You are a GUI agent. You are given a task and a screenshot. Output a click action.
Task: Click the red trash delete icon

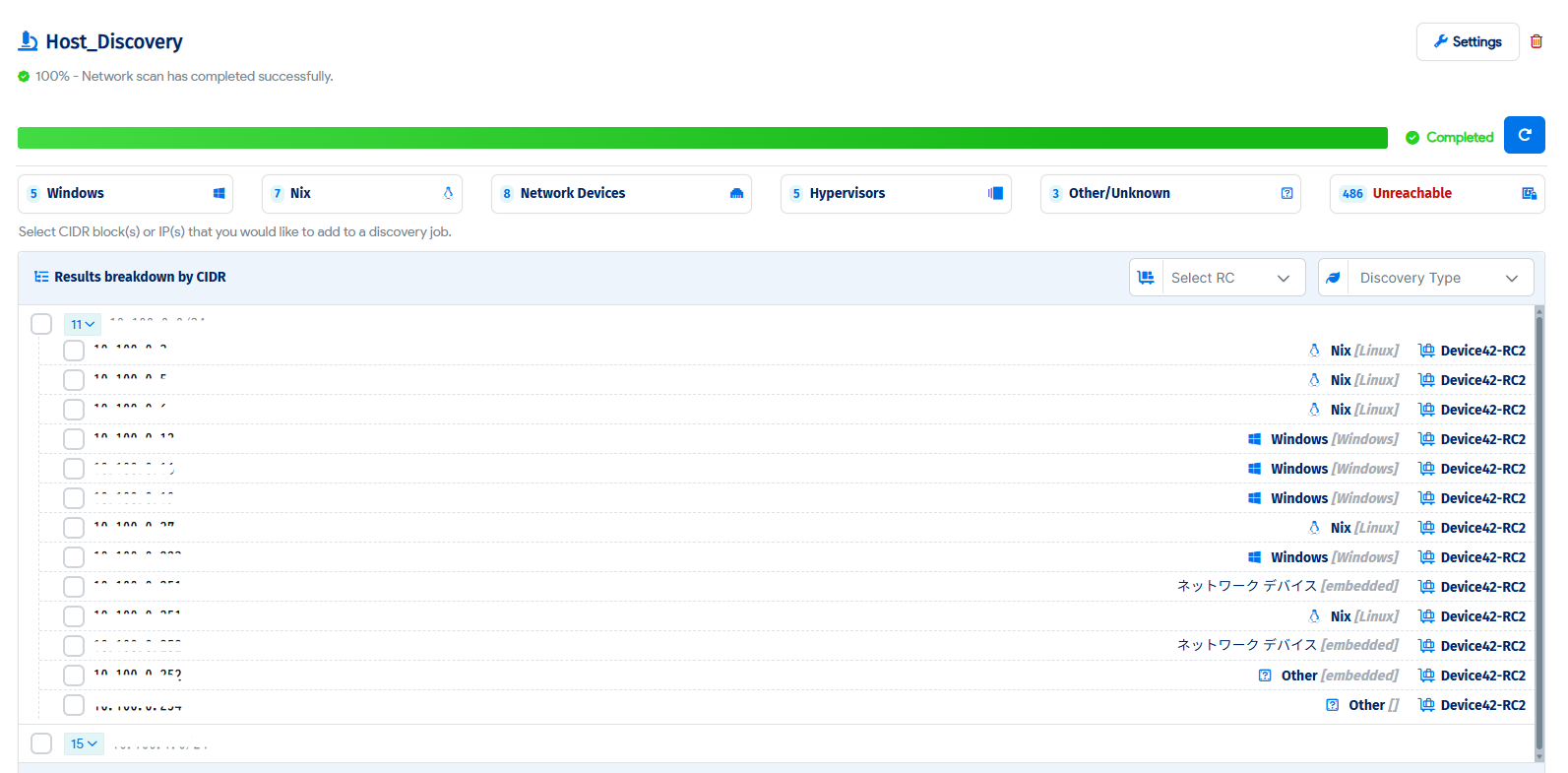(x=1536, y=41)
